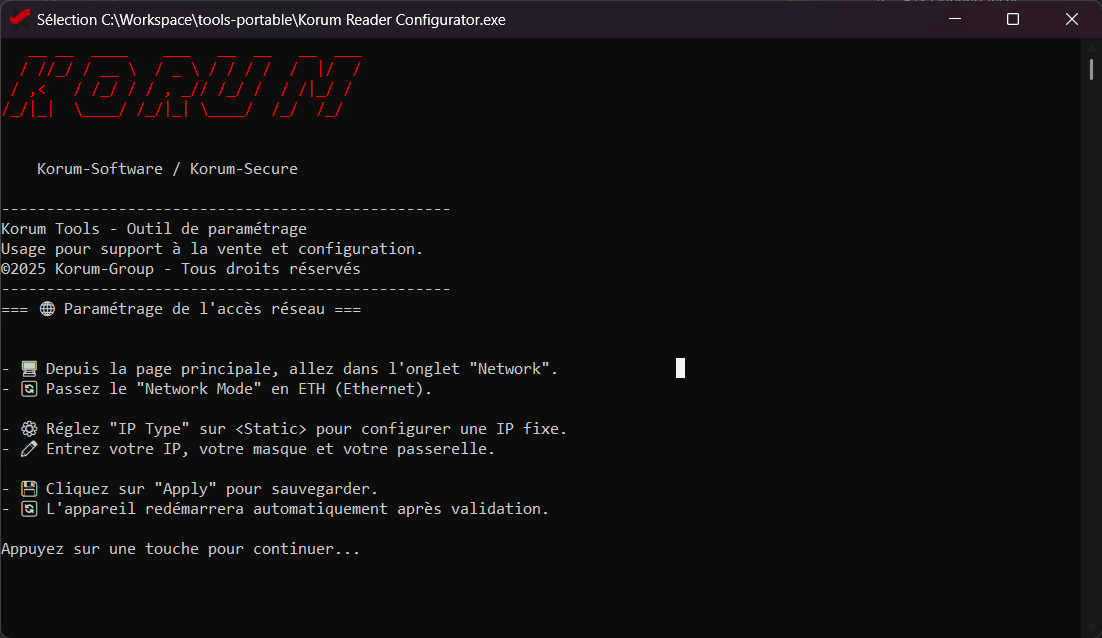Click the gear icon before "Réglez IP Type"
The image size is (1102, 638).
(x=29, y=429)
